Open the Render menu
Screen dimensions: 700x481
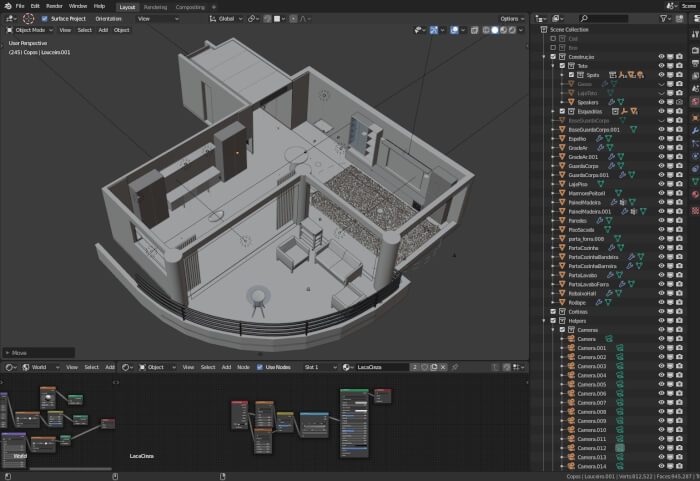coord(54,6)
